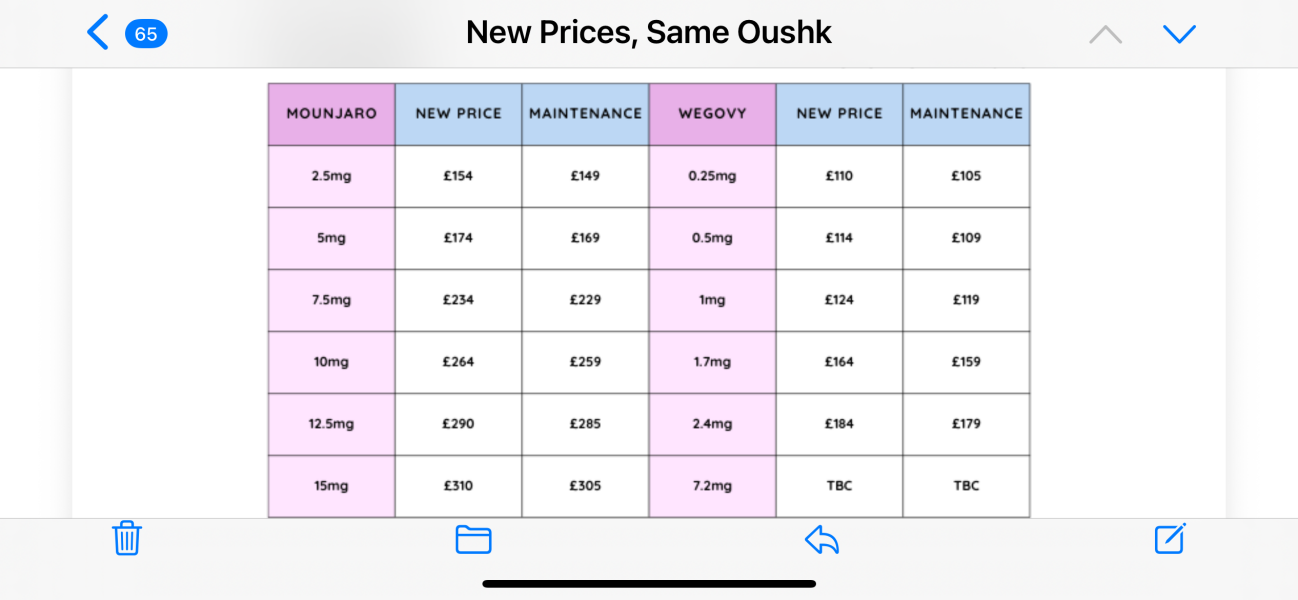Select the Wegovy 0.25mg cell
The height and width of the screenshot is (600, 1298).
712,176
